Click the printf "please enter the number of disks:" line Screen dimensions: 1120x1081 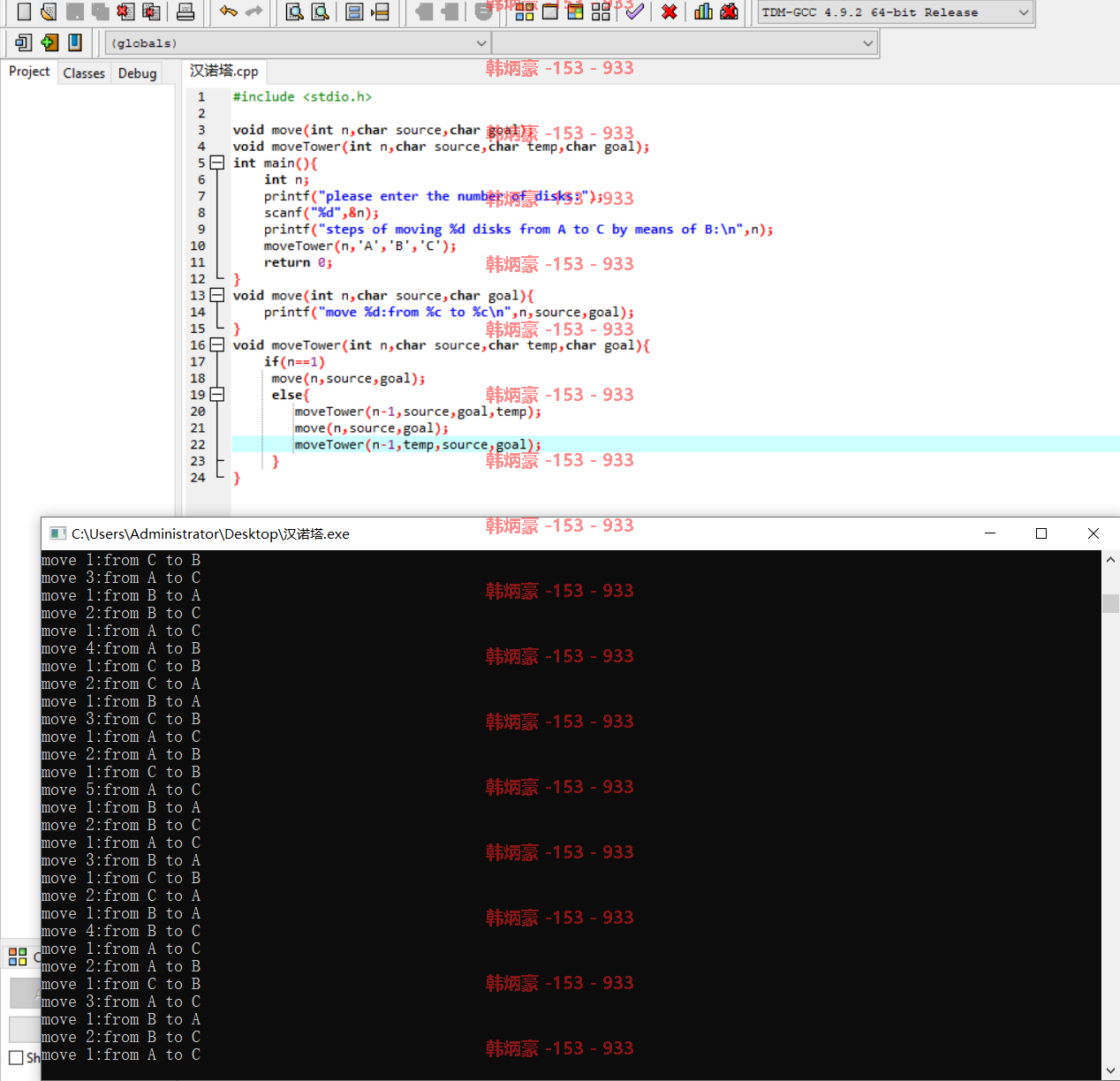[x=433, y=197]
